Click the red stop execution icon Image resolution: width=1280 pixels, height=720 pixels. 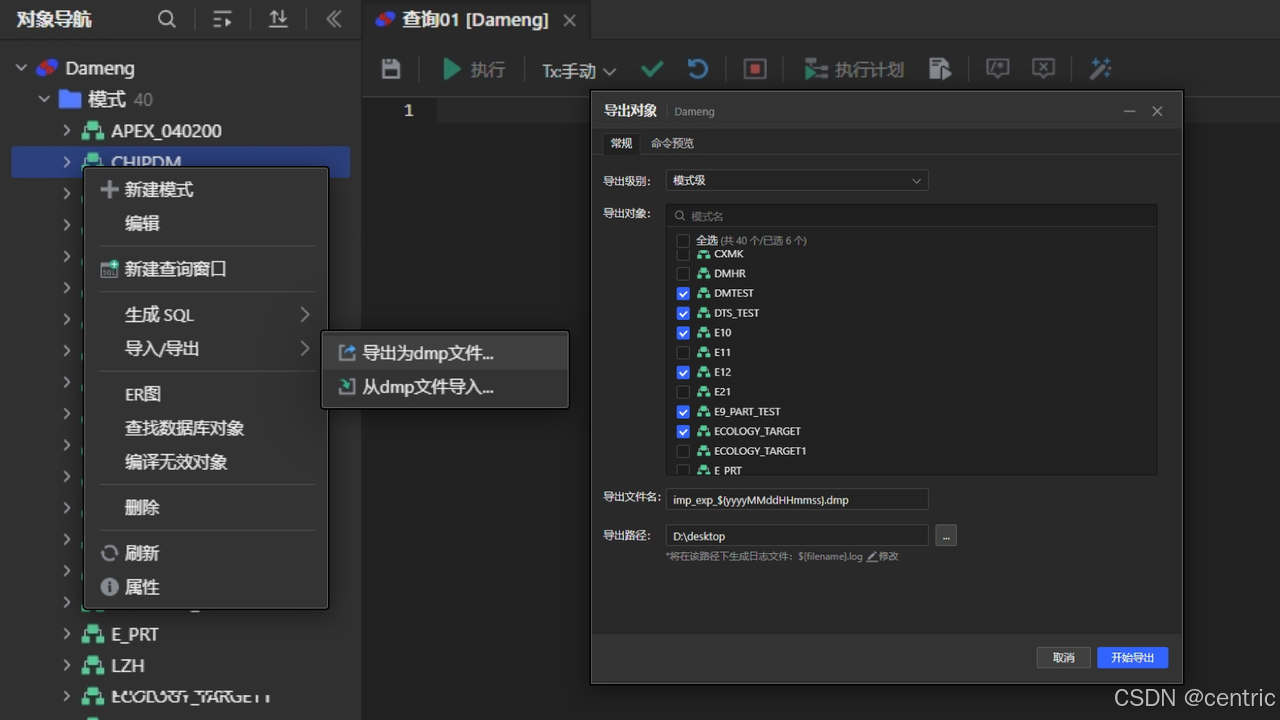pyautogui.click(x=755, y=69)
